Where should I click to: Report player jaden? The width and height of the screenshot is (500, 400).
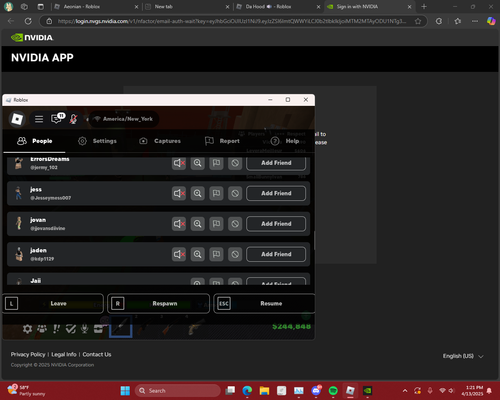(x=216, y=254)
